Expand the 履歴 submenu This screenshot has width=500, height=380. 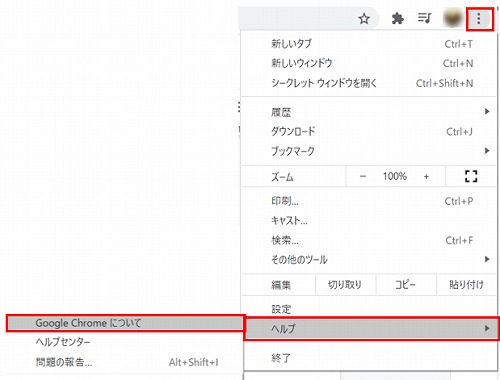pyautogui.click(x=369, y=112)
